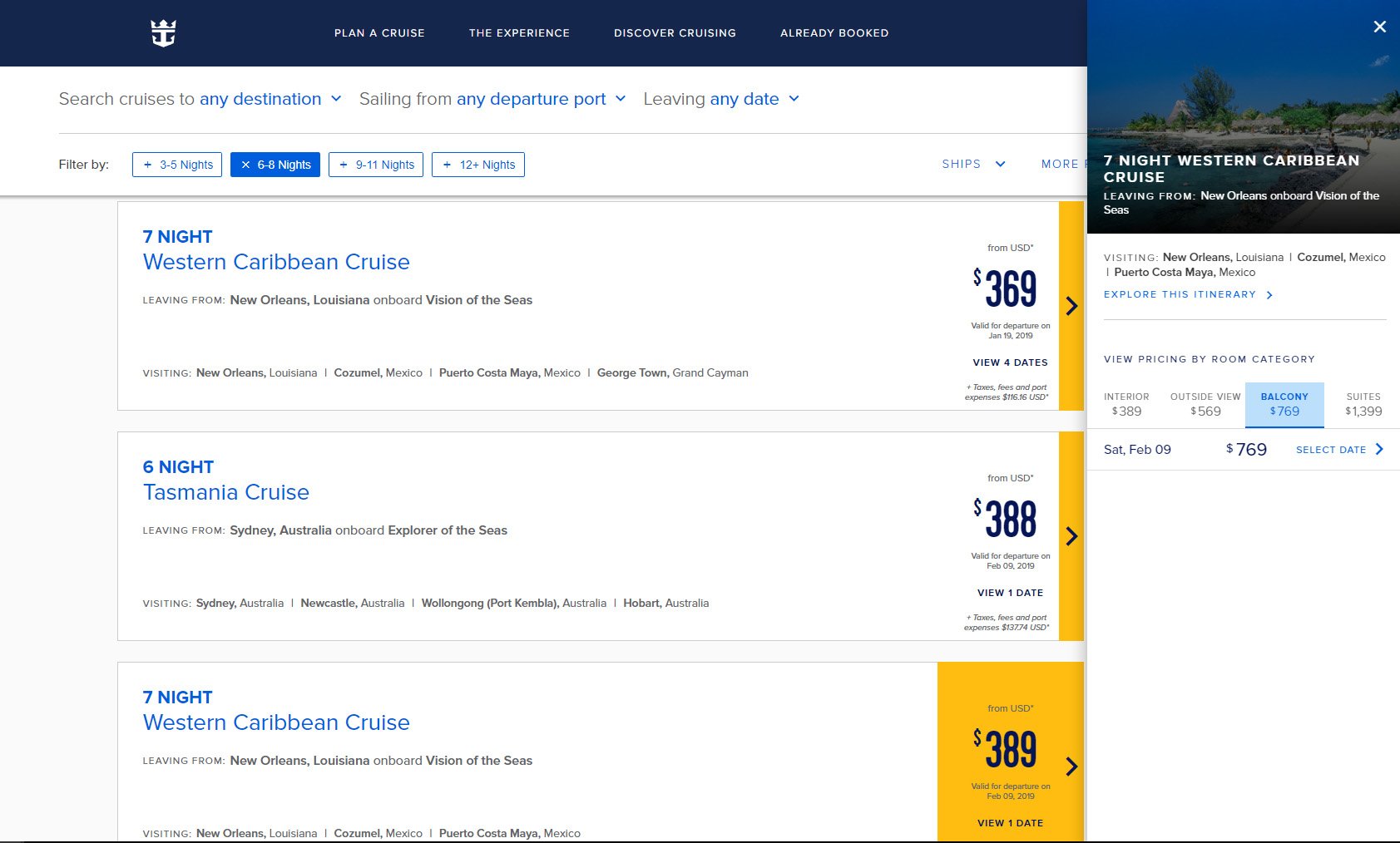
Task: Click Newcastle, Australia port text
Action: coord(353,604)
